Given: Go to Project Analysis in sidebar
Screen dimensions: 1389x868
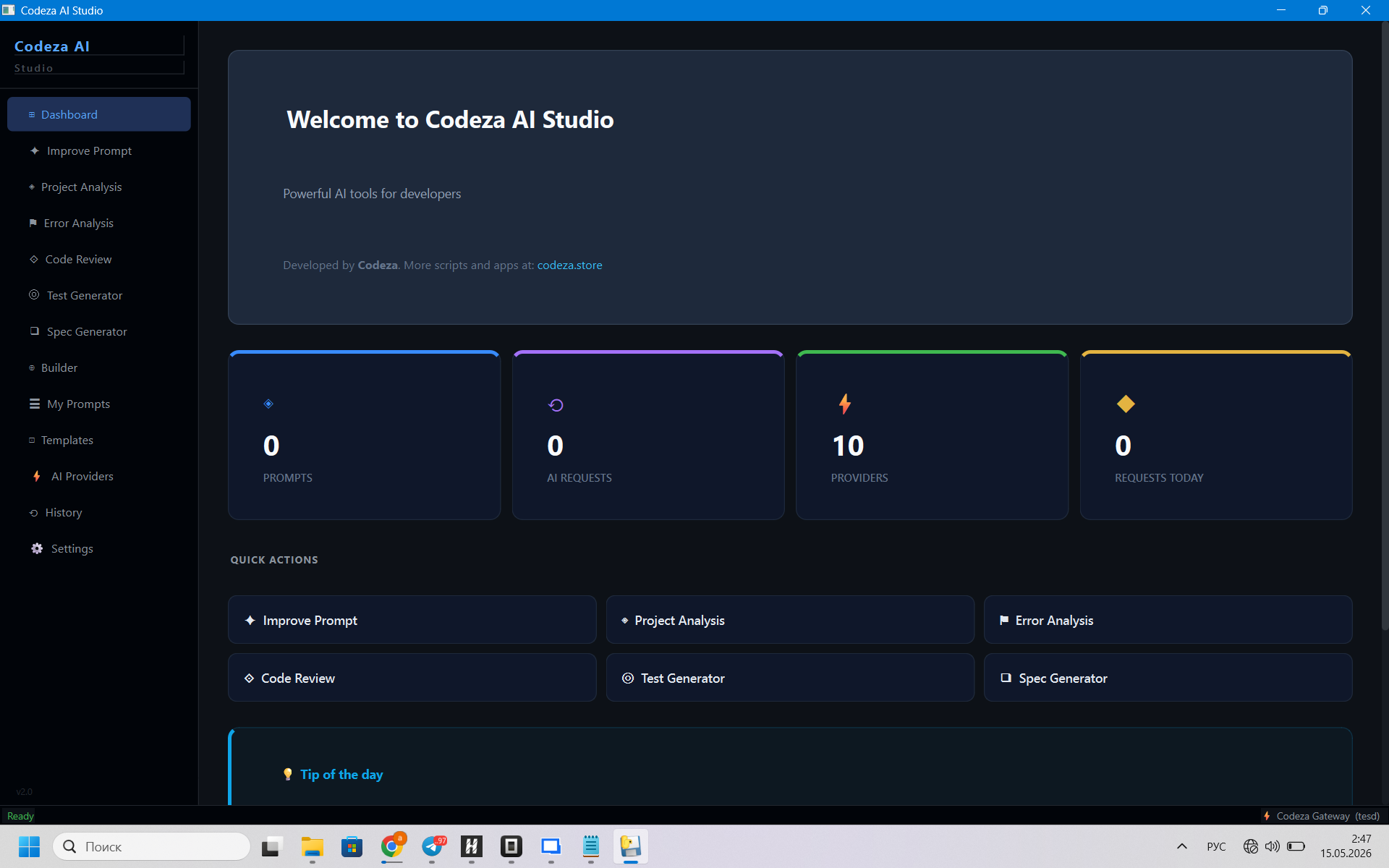Looking at the screenshot, I should [99, 187].
